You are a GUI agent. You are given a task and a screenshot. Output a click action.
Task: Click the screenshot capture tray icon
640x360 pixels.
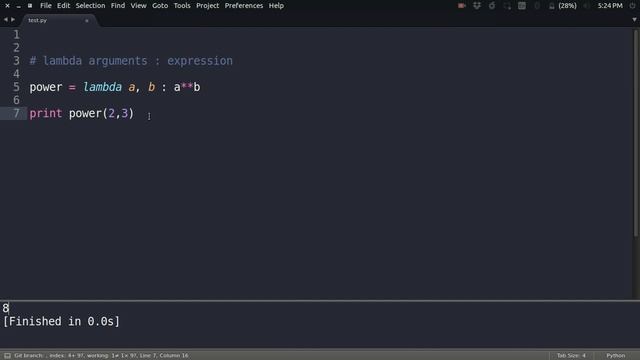tap(507, 6)
